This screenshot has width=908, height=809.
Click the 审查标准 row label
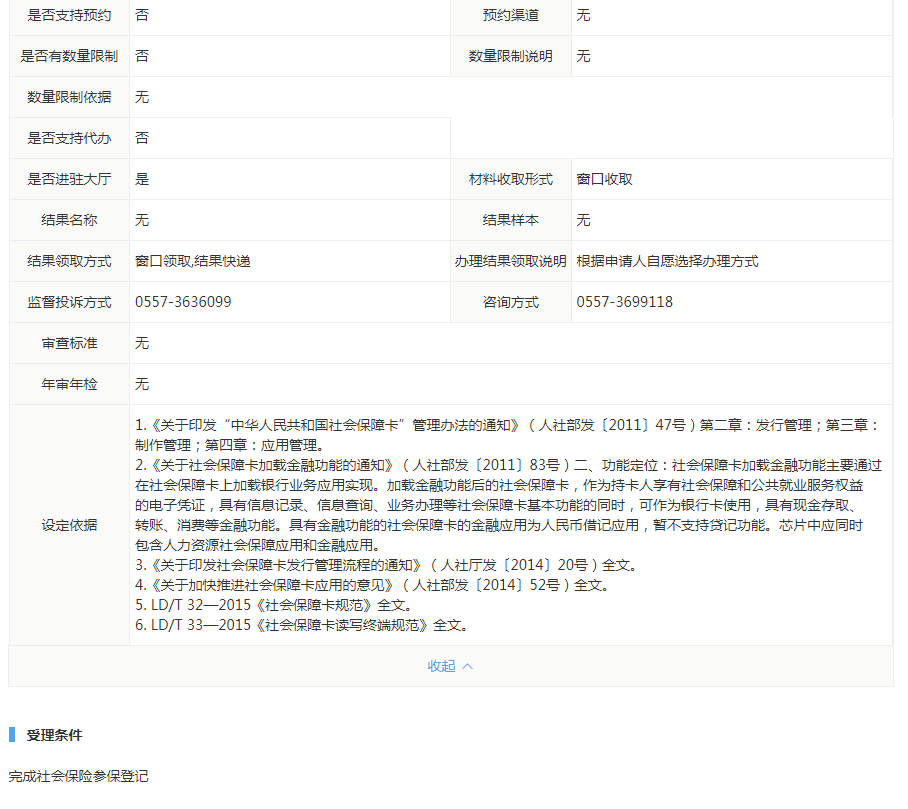point(69,343)
